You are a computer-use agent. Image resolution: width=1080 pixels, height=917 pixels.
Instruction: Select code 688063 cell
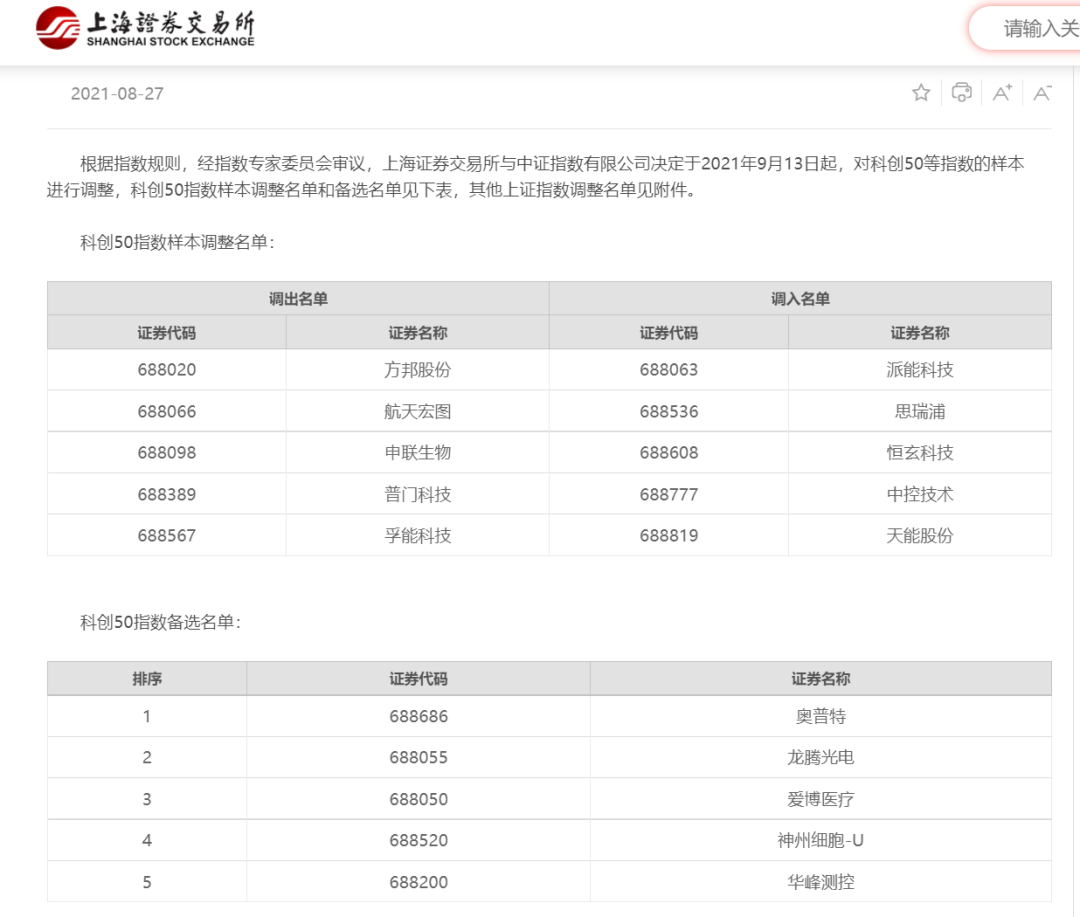pyautogui.click(x=669, y=370)
